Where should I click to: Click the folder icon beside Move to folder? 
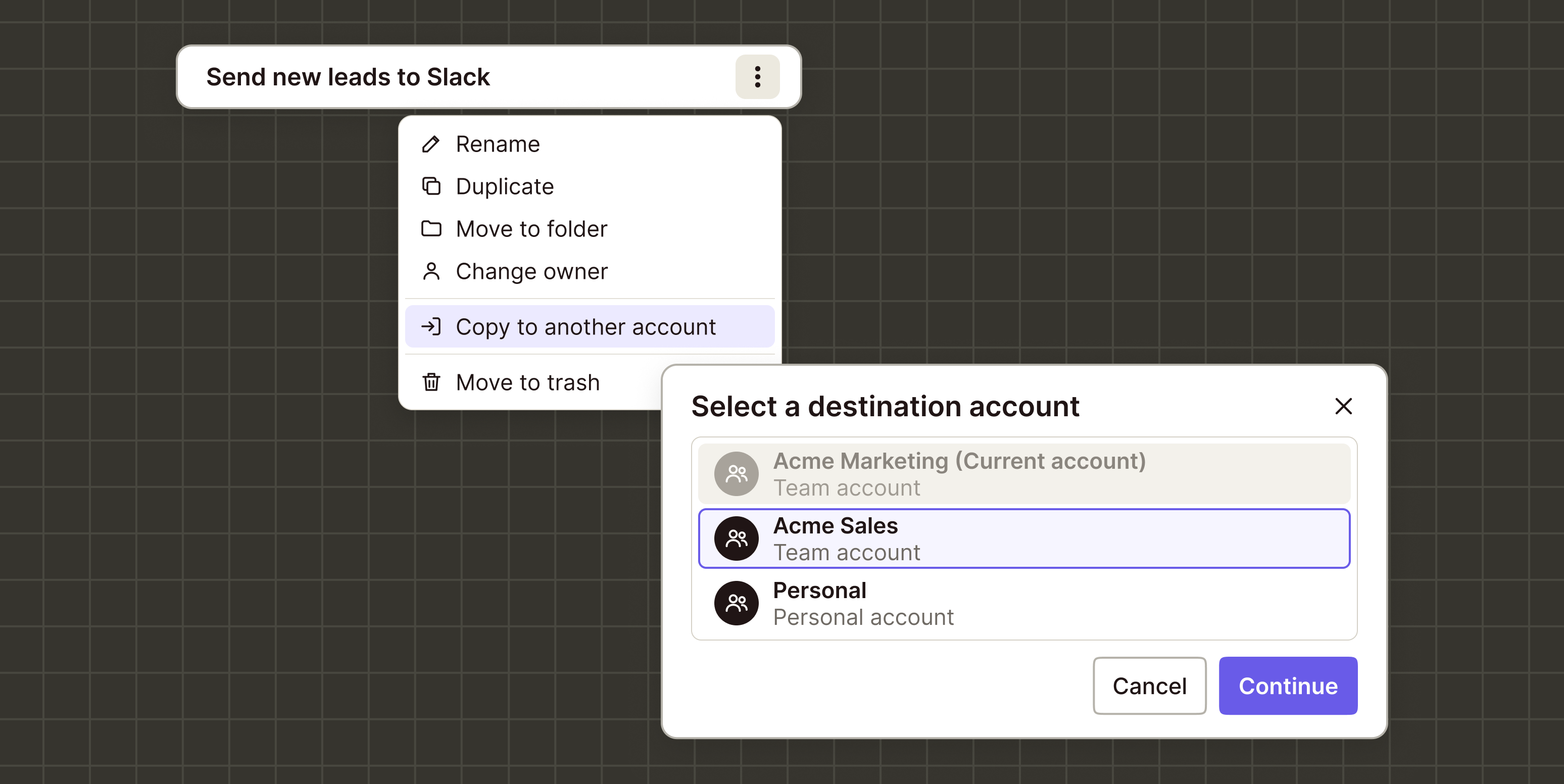[431, 228]
